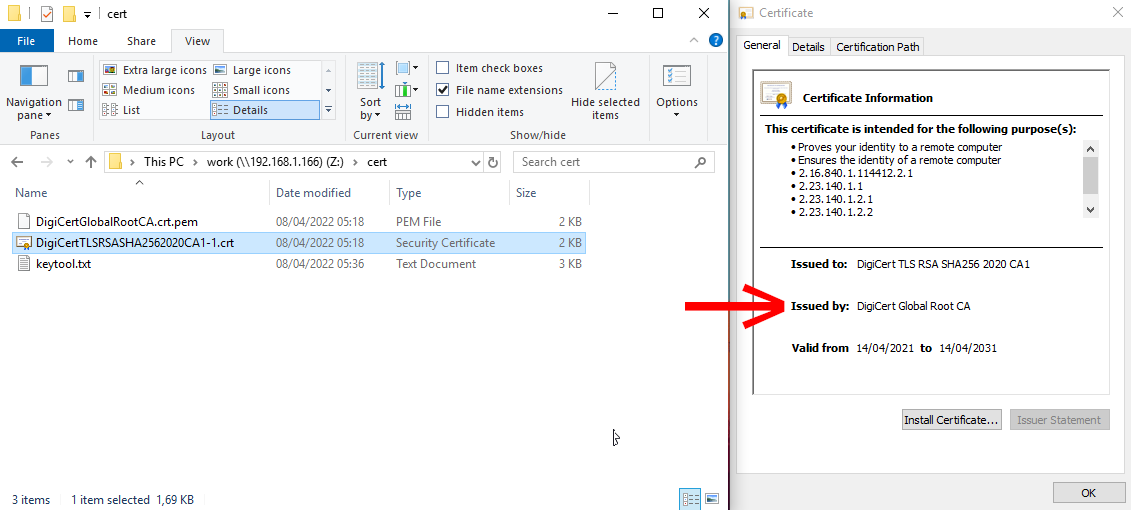Switch to certificate Details tab
The image size is (1131, 510).
click(x=808, y=47)
